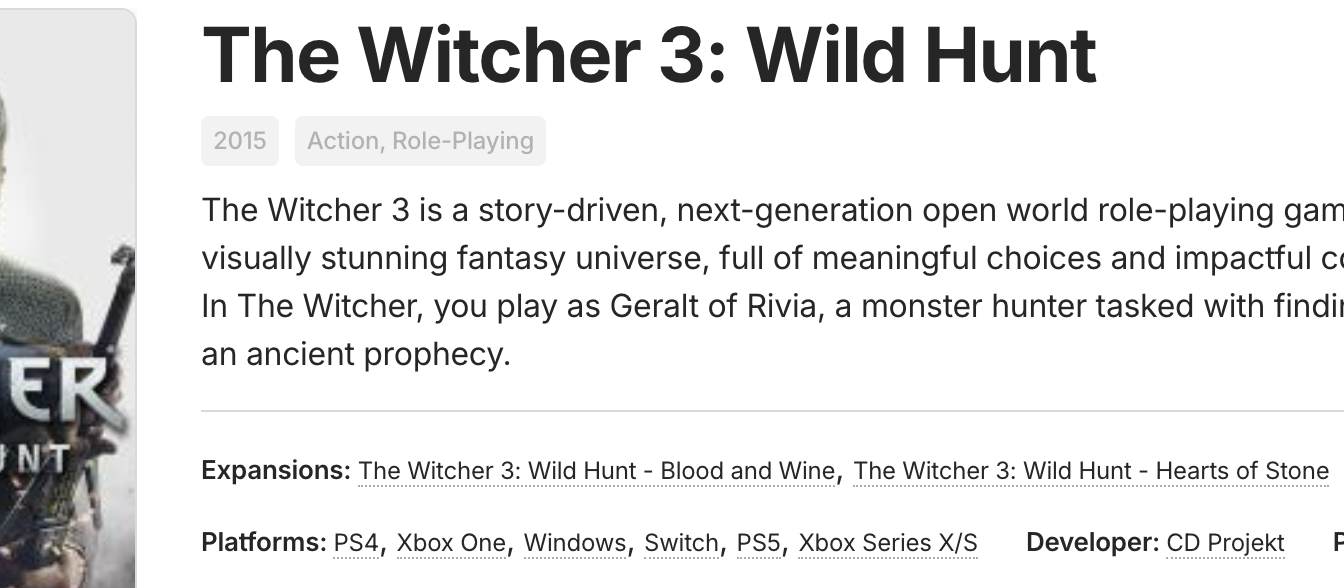
Task: Go to the Switch platform link
Action: point(681,543)
